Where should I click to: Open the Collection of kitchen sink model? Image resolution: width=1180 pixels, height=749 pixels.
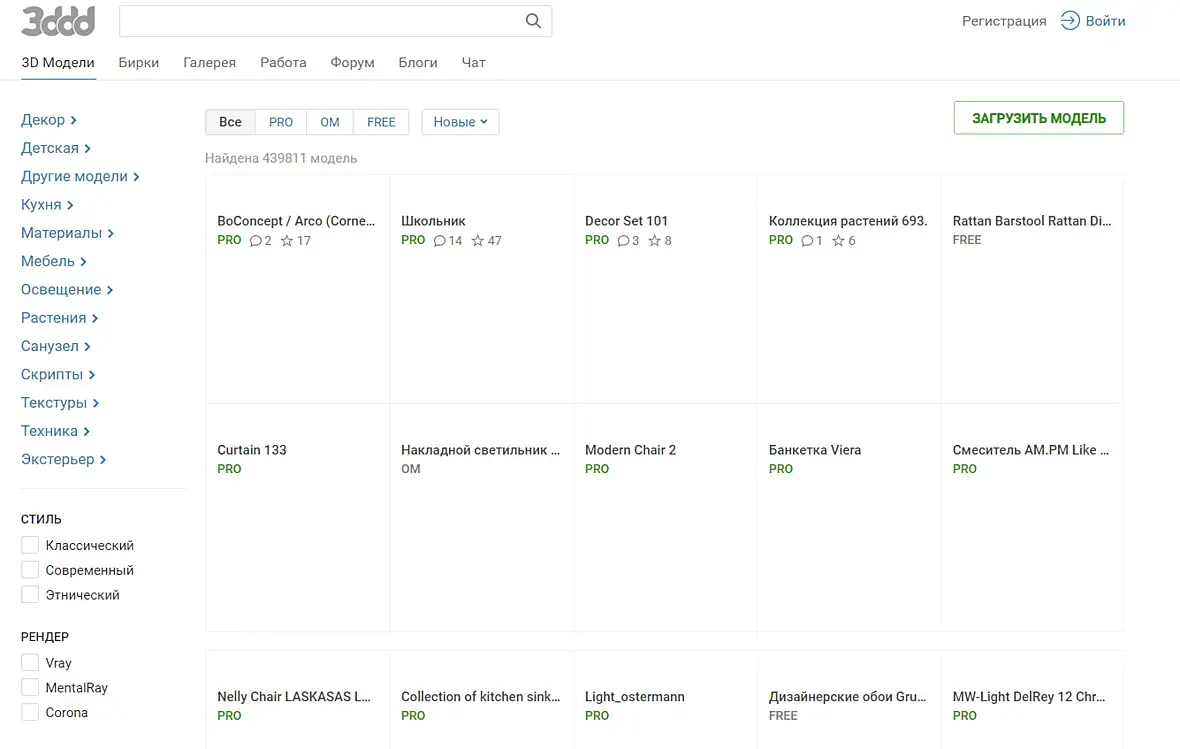pos(480,697)
